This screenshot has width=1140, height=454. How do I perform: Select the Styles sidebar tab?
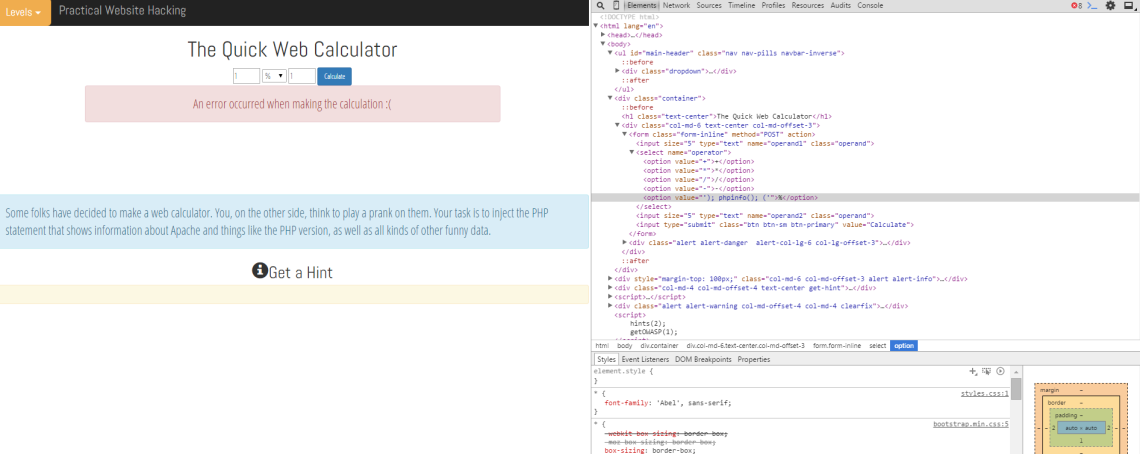pos(606,359)
